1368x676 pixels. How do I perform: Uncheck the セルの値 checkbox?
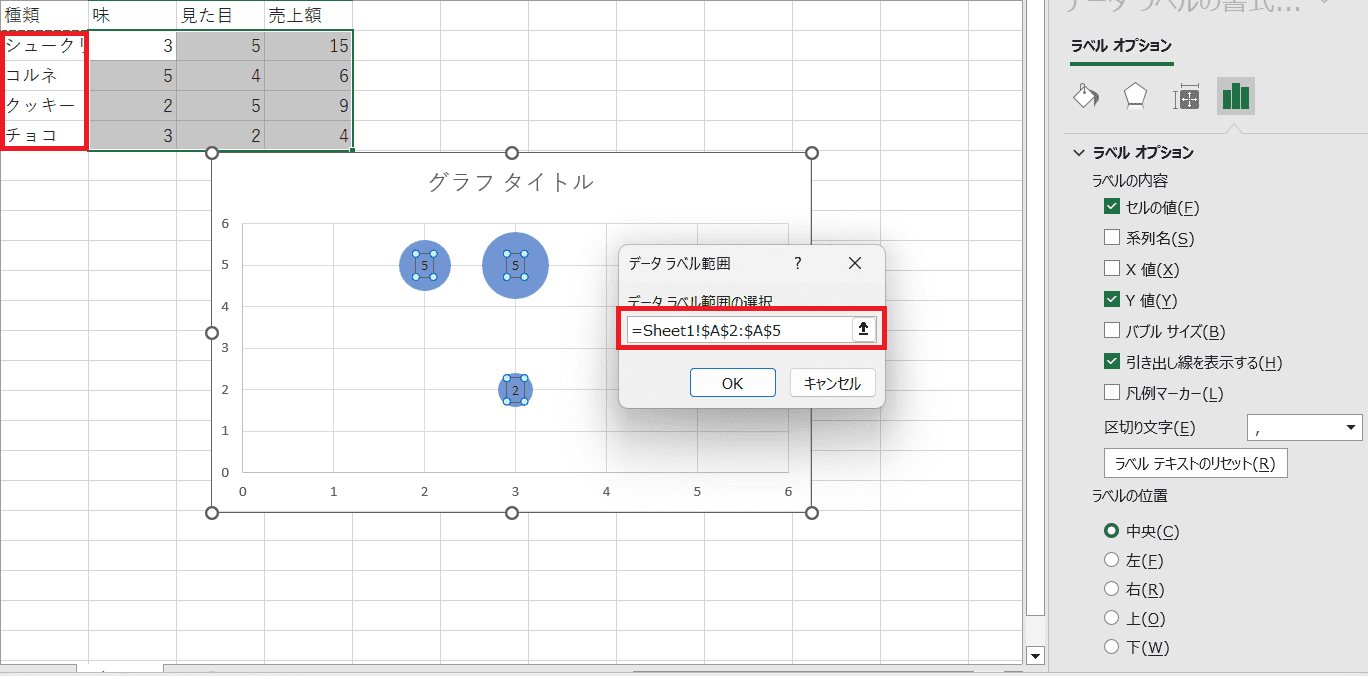[1111, 207]
